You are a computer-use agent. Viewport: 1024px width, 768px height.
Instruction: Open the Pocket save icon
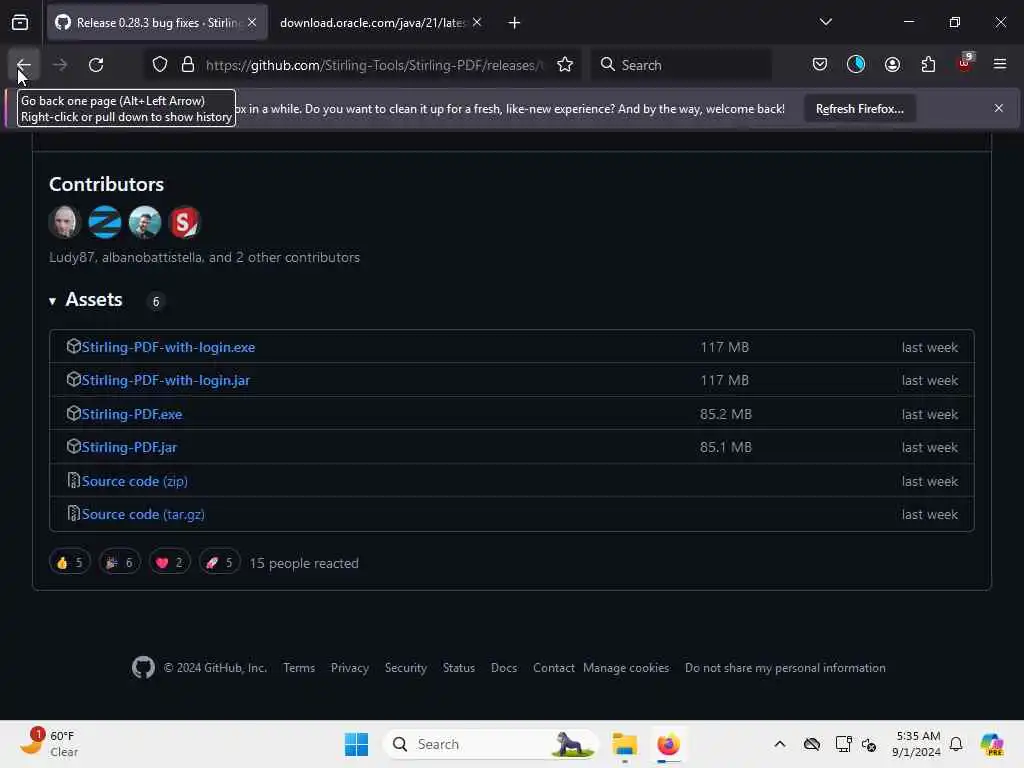point(820,65)
